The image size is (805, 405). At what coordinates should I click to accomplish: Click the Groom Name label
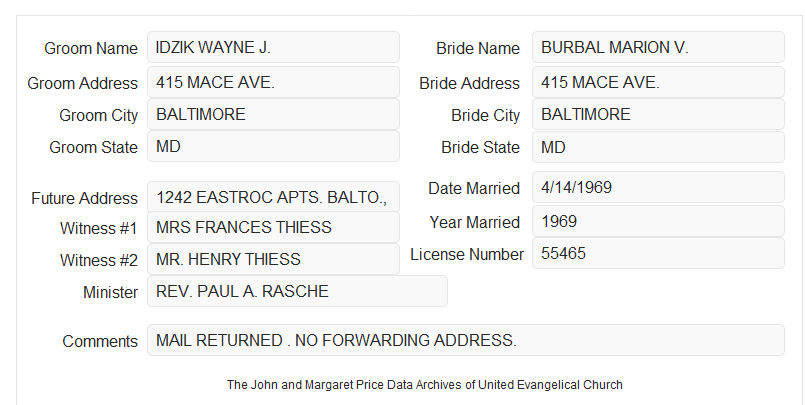(x=91, y=48)
